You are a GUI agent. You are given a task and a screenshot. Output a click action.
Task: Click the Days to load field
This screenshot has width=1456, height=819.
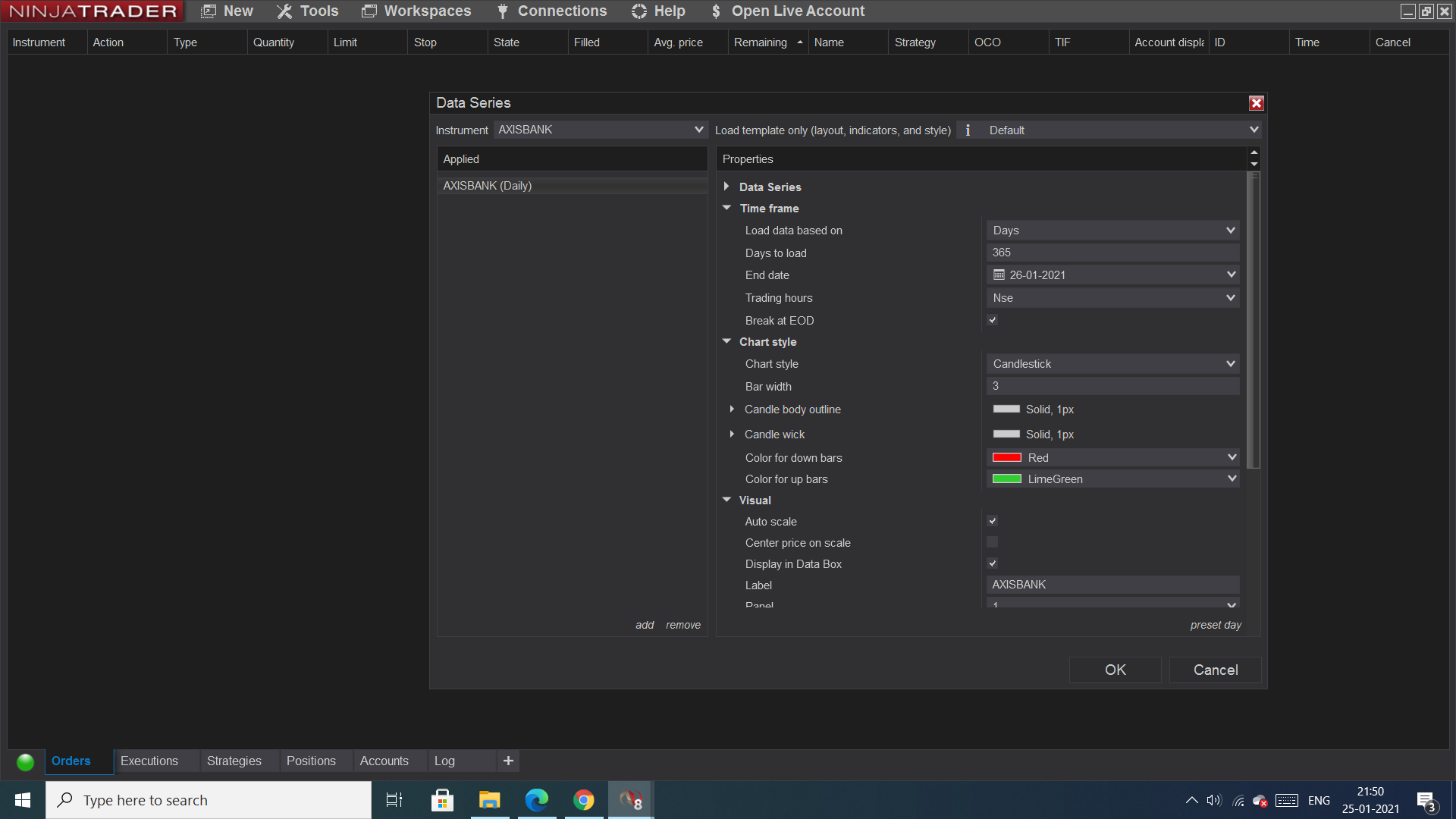(1112, 253)
